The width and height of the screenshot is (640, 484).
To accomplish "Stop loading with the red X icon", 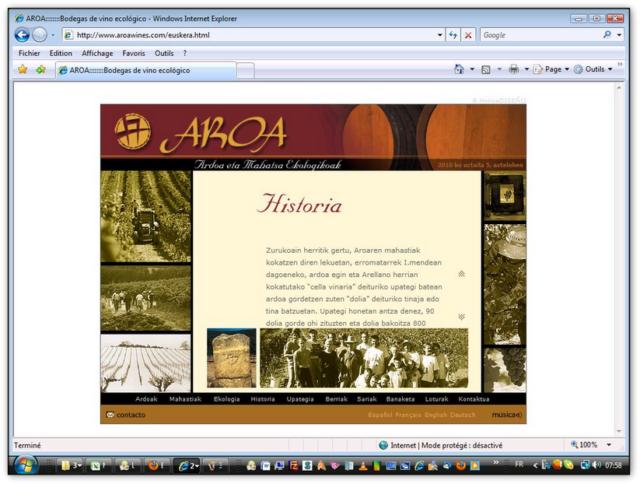I will pos(468,35).
